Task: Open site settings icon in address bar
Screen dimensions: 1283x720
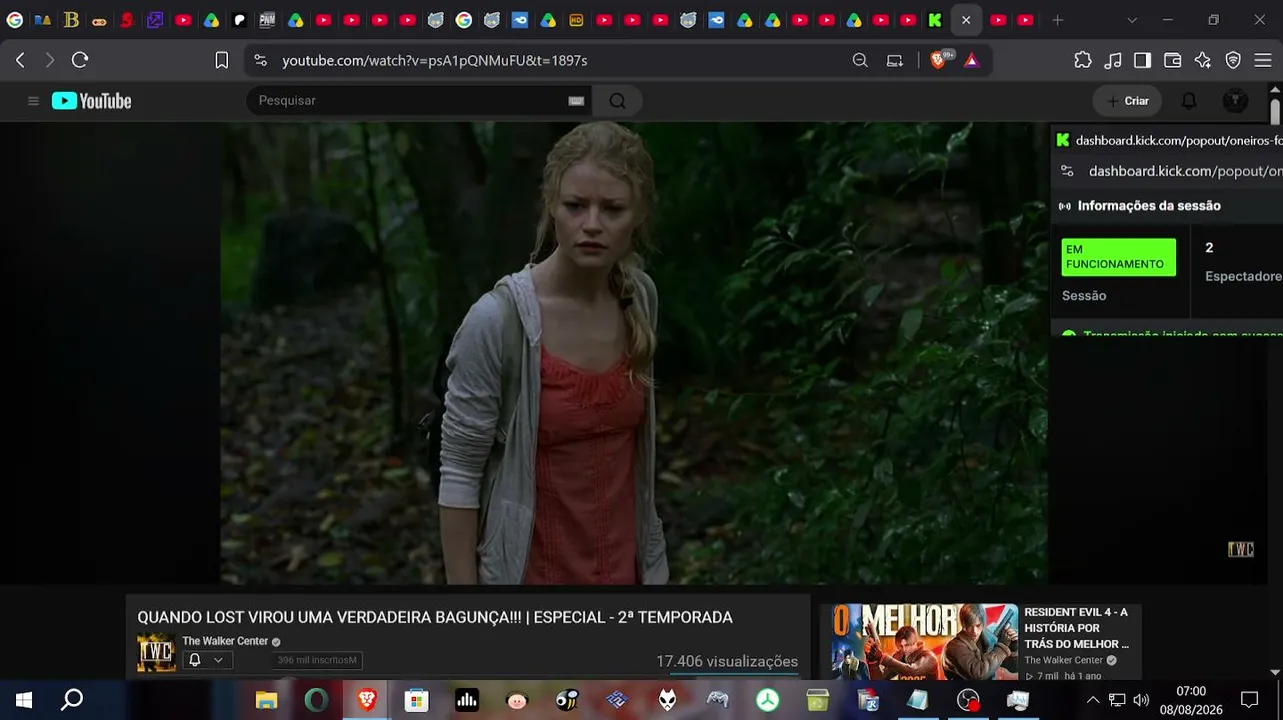Action: (261, 60)
